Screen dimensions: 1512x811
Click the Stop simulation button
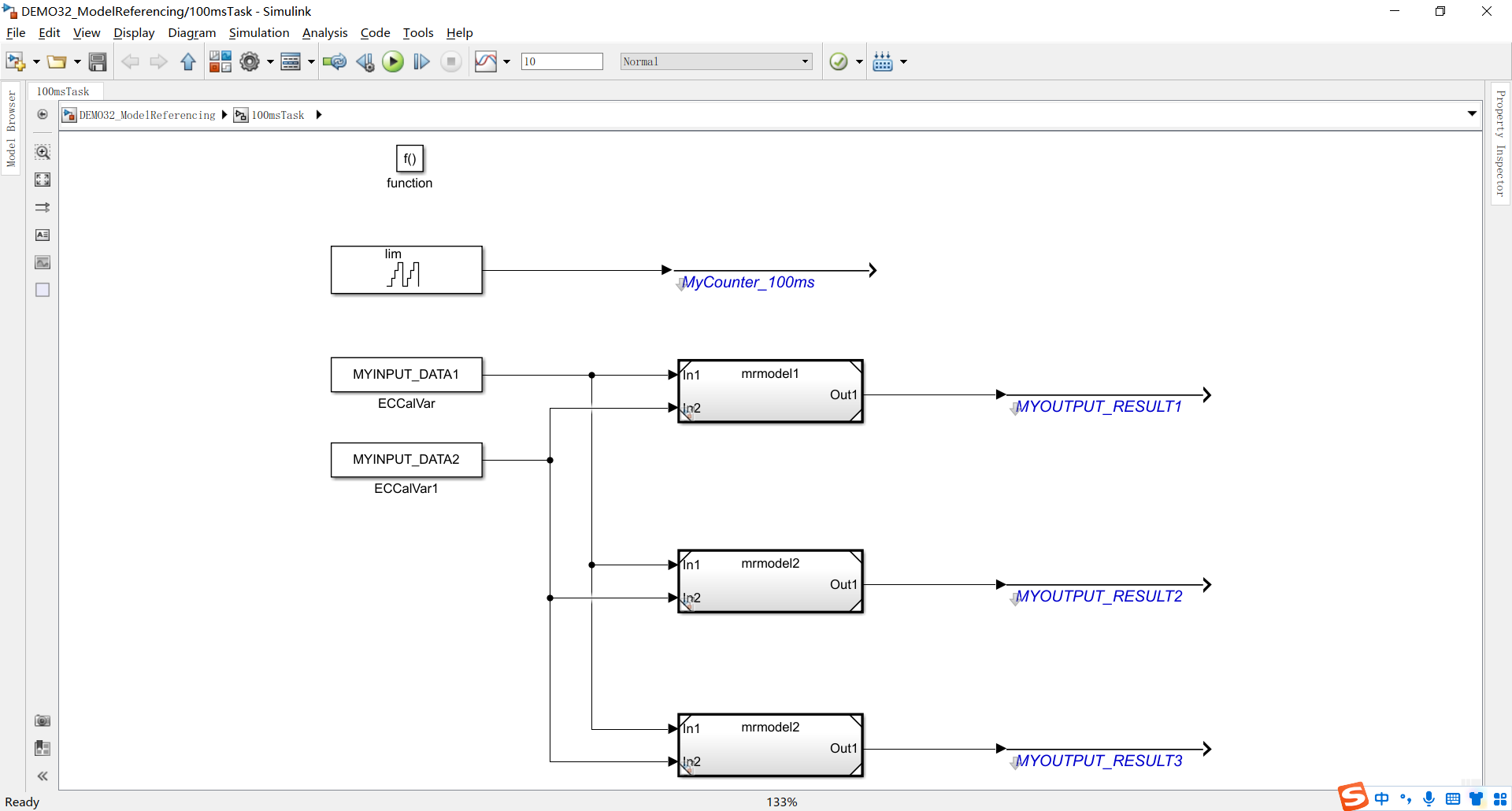(x=451, y=61)
